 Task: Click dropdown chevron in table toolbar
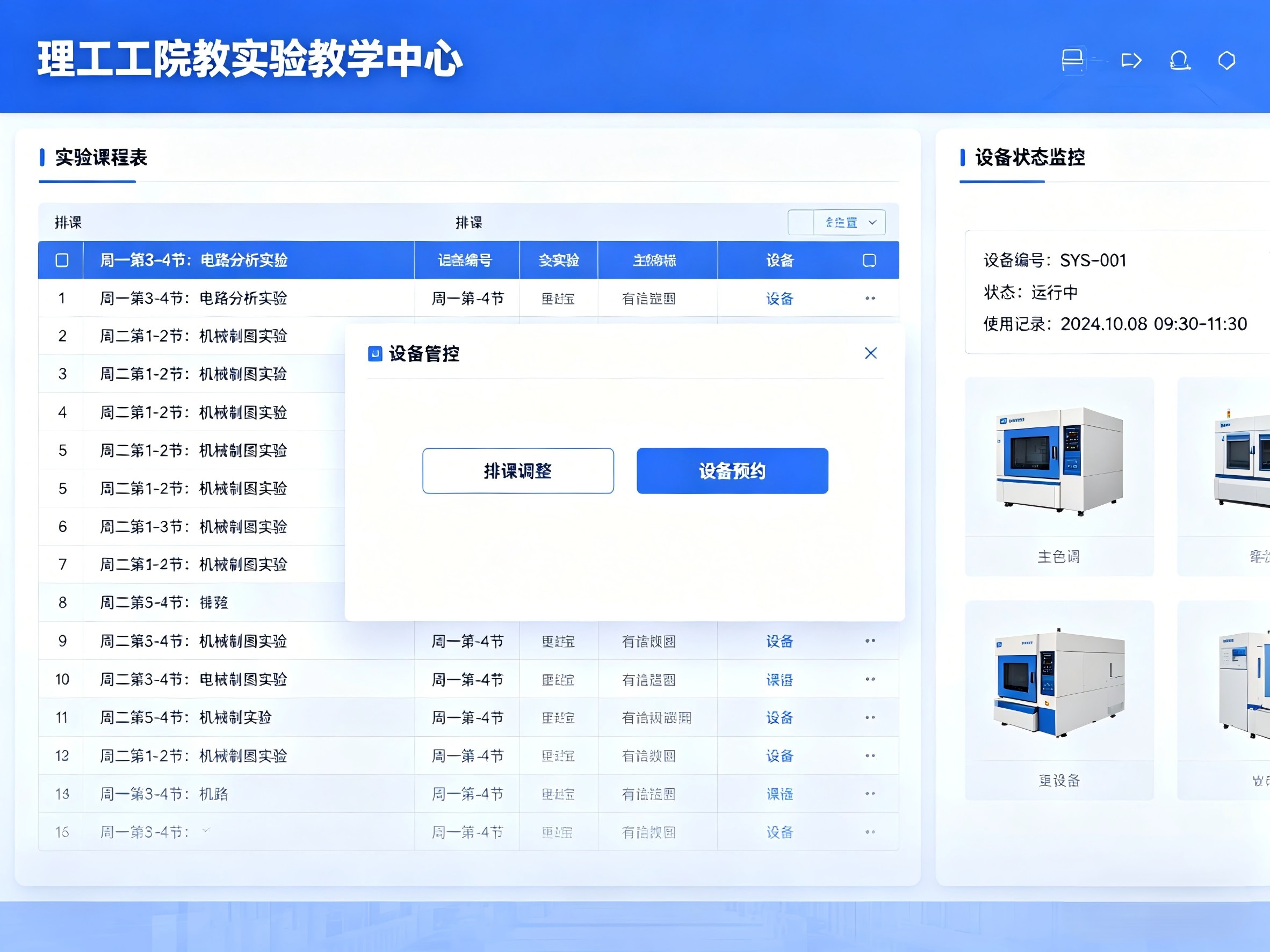[872, 223]
